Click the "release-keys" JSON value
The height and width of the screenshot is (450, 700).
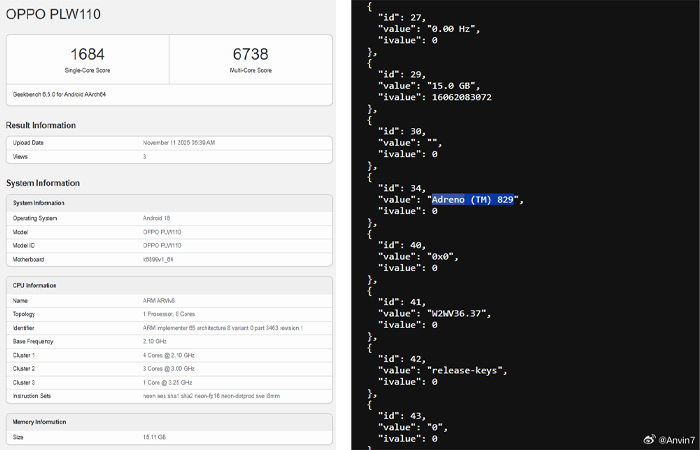click(467, 370)
